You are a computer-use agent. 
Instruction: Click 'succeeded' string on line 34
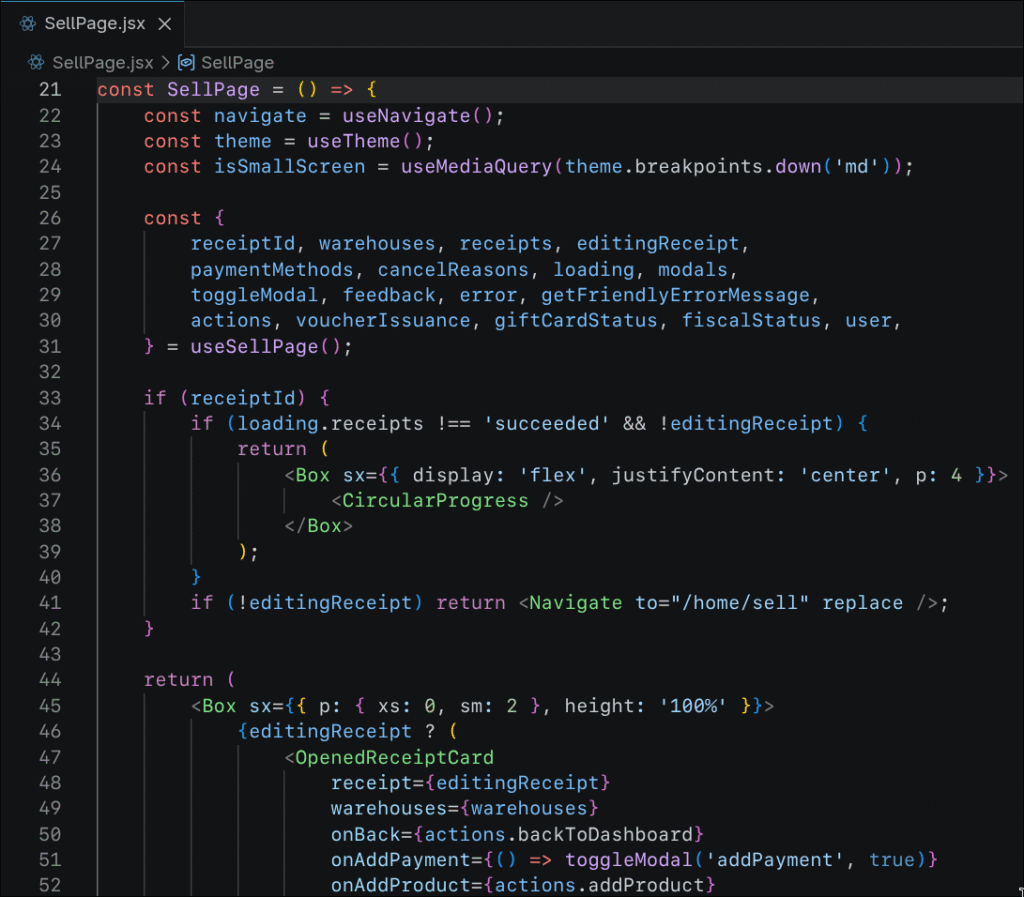tap(547, 424)
